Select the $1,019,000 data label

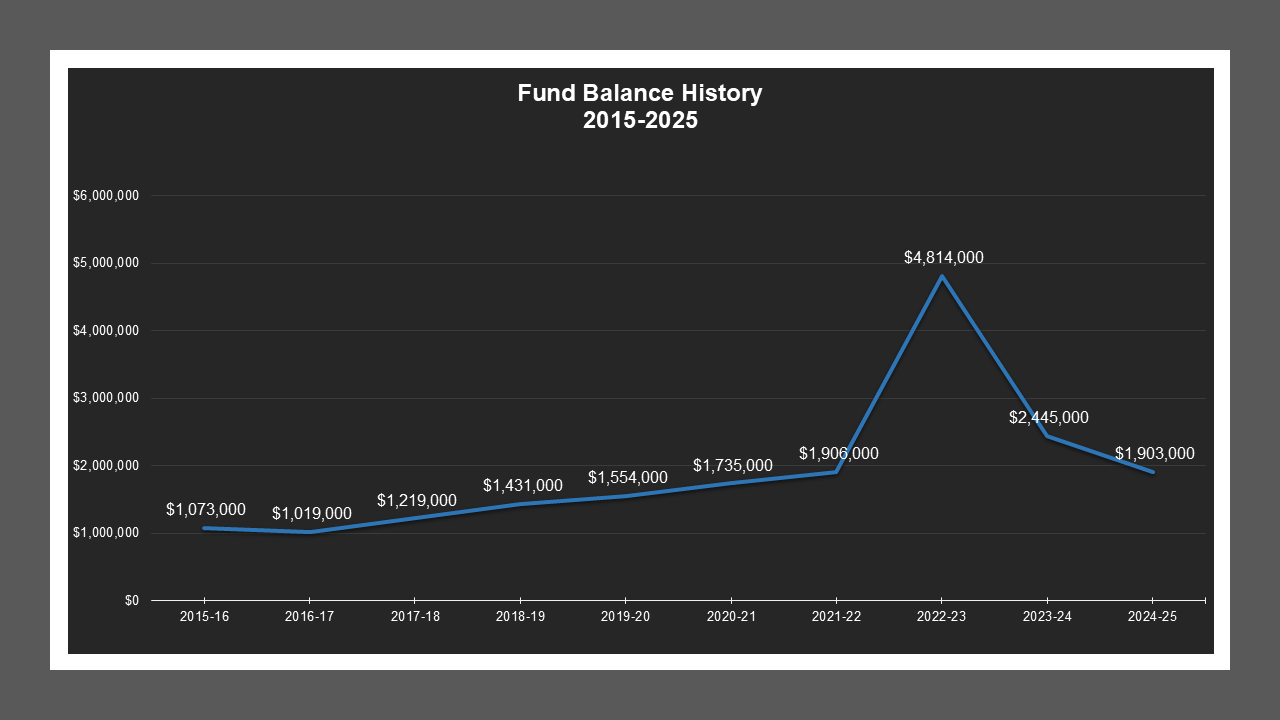pos(311,514)
